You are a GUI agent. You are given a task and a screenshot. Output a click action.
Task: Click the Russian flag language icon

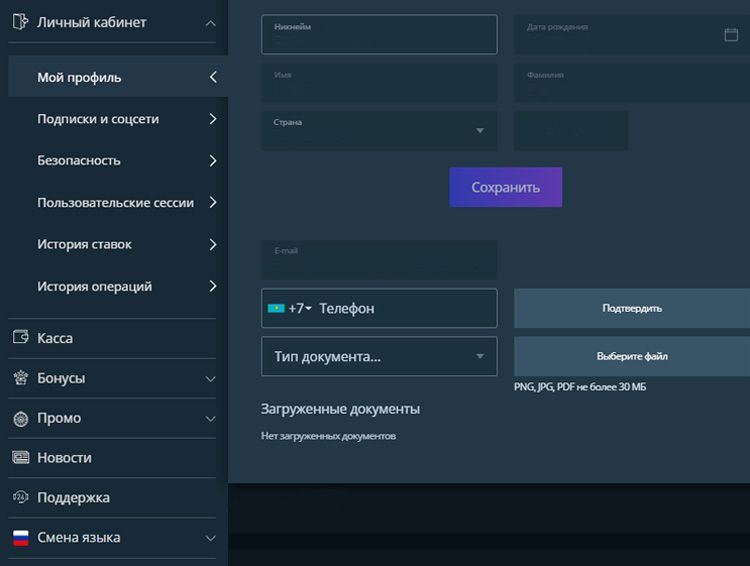coord(20,537)
